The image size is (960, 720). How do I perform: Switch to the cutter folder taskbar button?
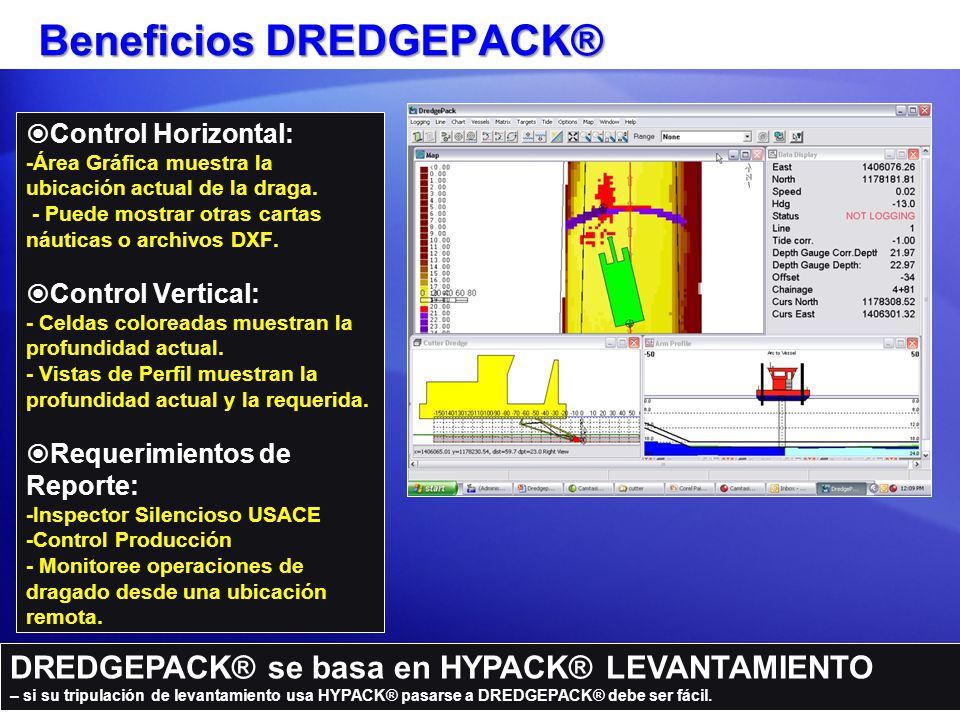tap(640, 488)
